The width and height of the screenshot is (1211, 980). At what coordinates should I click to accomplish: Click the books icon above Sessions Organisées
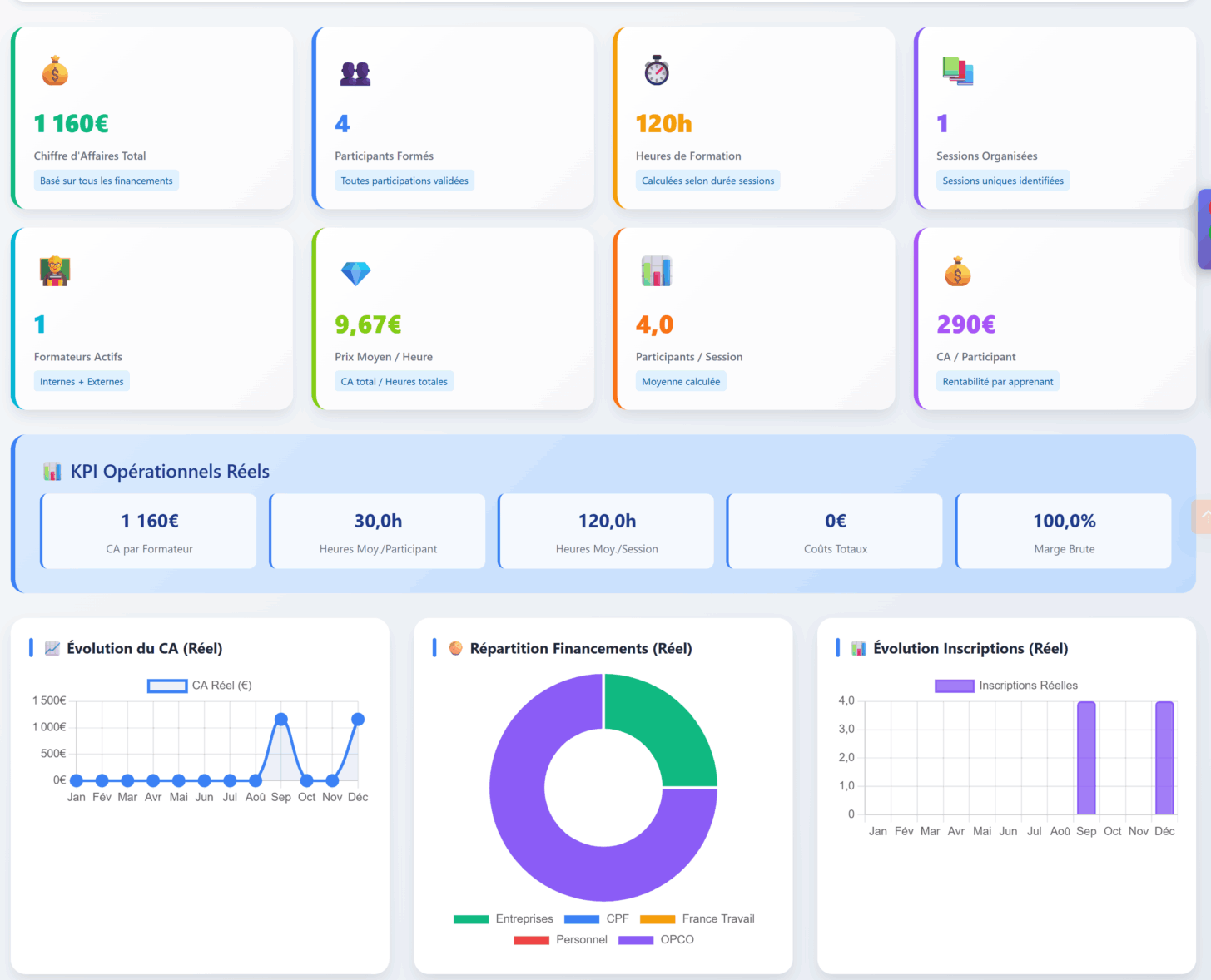tap(957, 72)
